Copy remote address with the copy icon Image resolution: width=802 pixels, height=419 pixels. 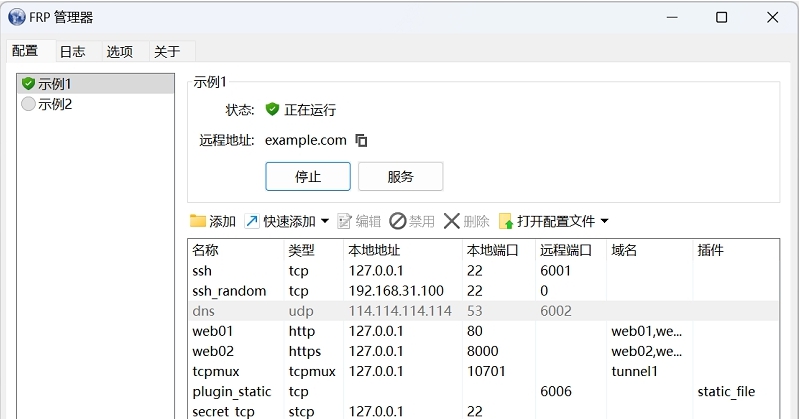(x=361, y=140)
